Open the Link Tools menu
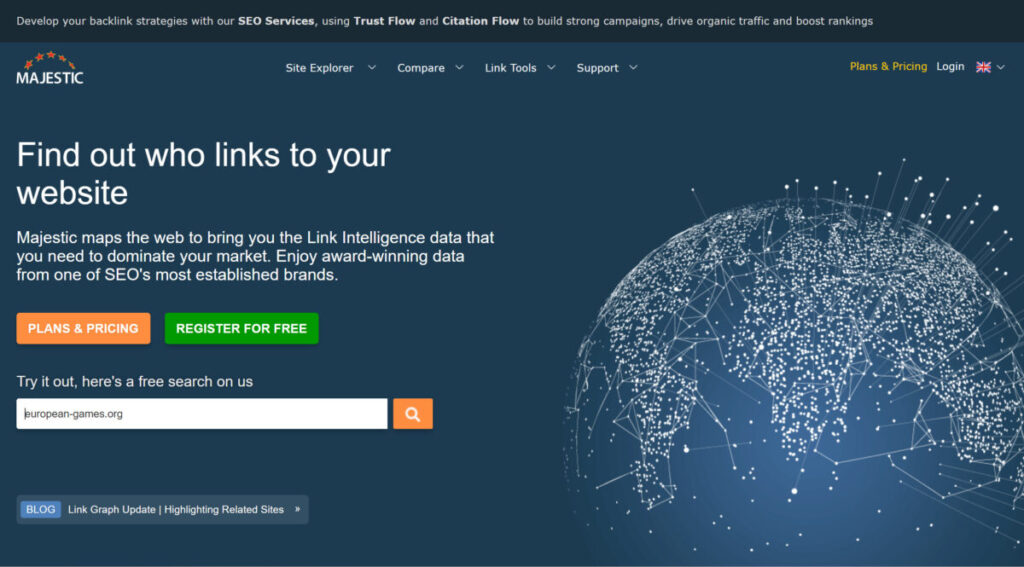Image resolution: width=1024 pixels, height=567 pixels. click(510, 68)
